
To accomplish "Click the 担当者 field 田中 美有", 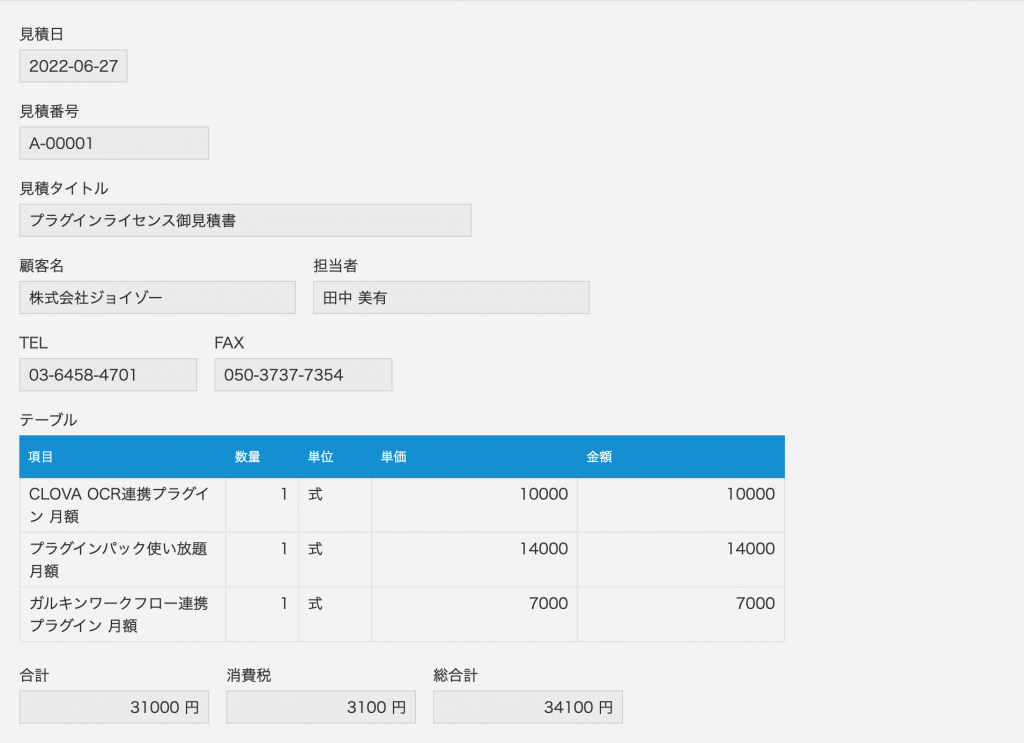I will click(451, 298).
